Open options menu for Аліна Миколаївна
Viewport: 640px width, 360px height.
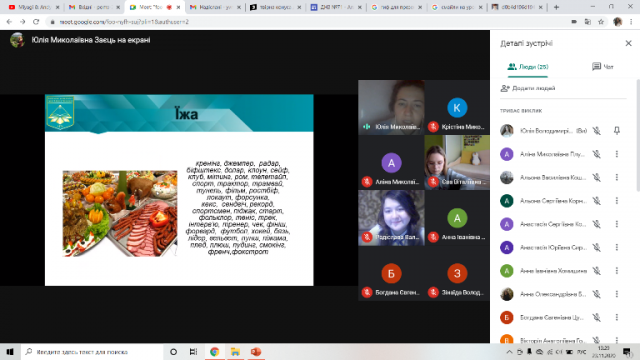point(617,154)
